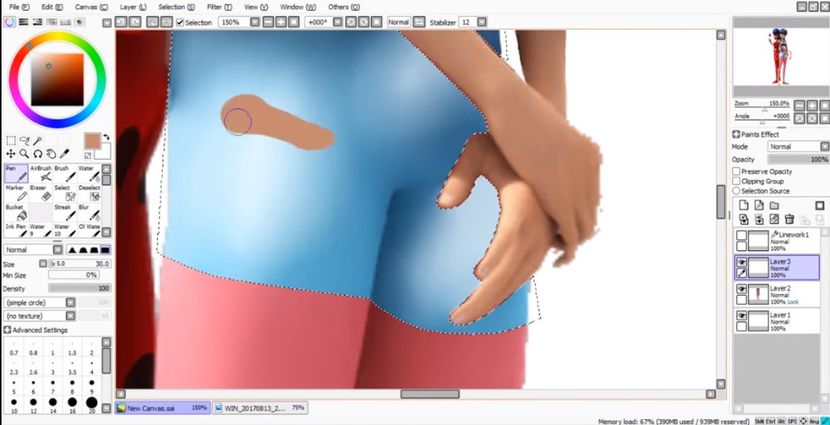Screen dimensions: 830x425
Task: Enable the Preserve Opacity checkbox
Action: click(x=737, y=171)
